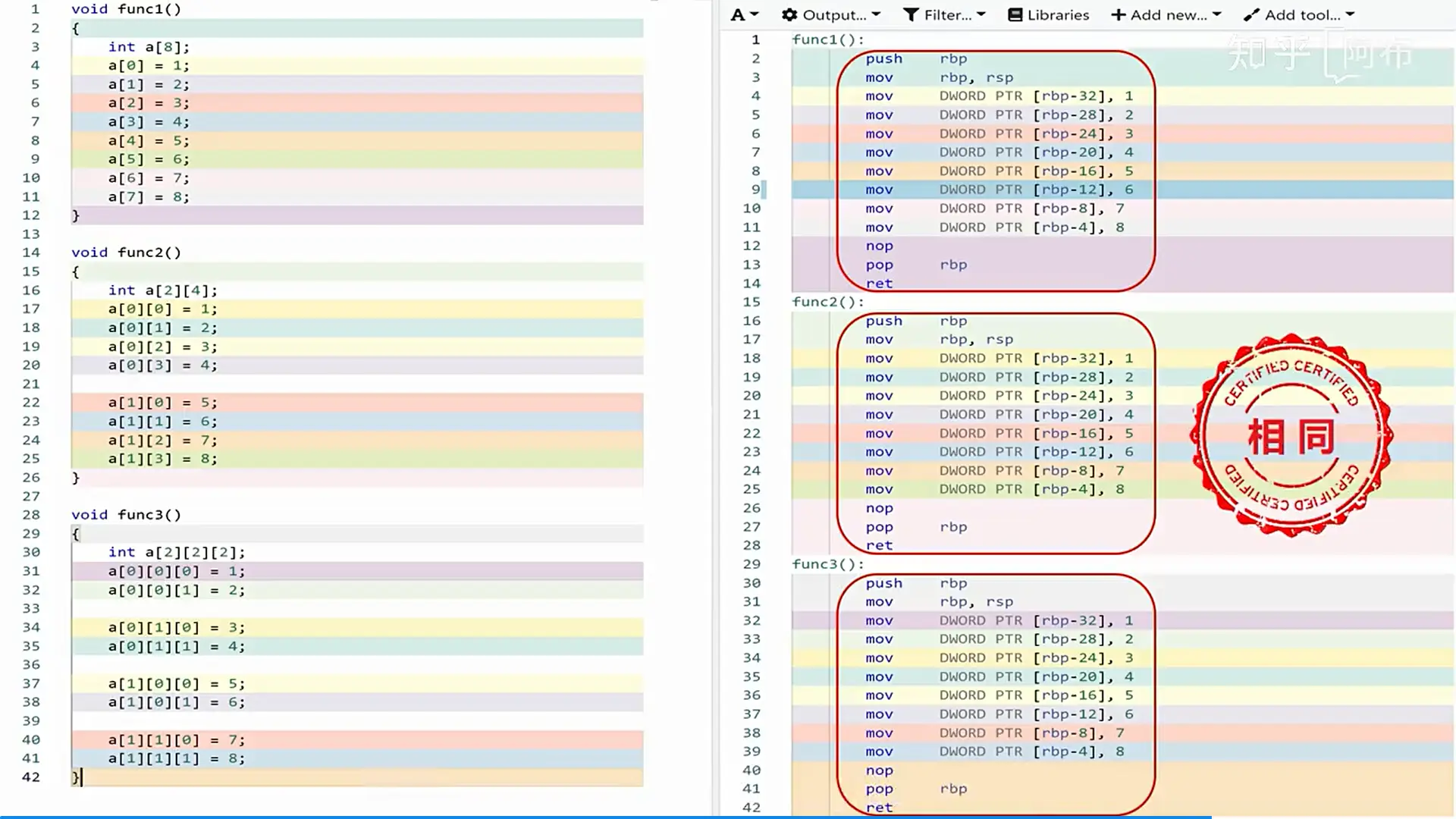Click source line 'a[1][0] = 5;'
The width and height of the screenshot is (1456, 819).
click(x=162, y=403)
